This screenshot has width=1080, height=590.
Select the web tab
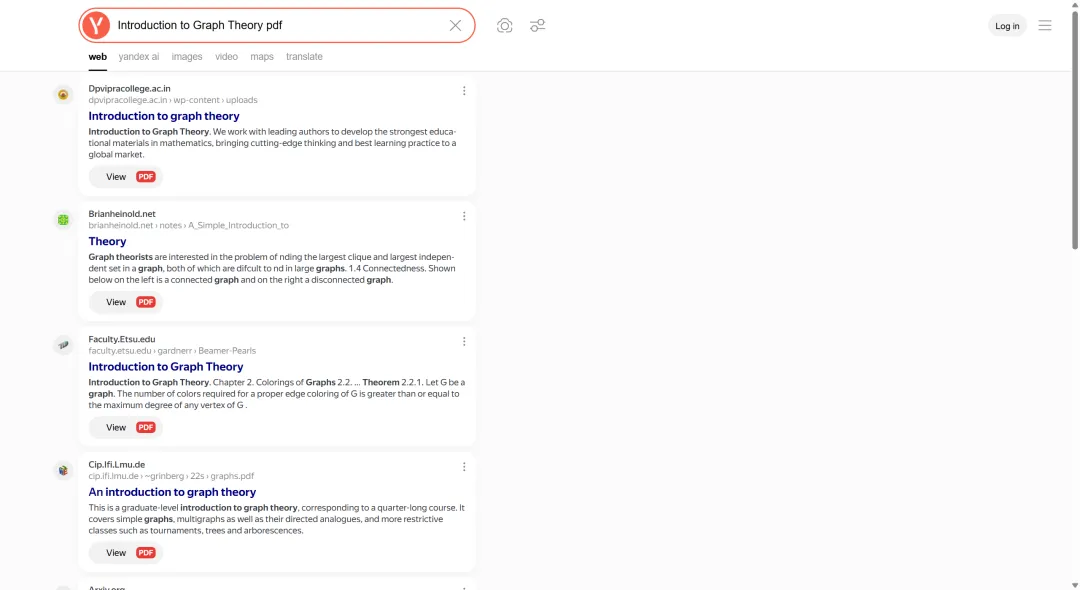[x=98, y=57]
